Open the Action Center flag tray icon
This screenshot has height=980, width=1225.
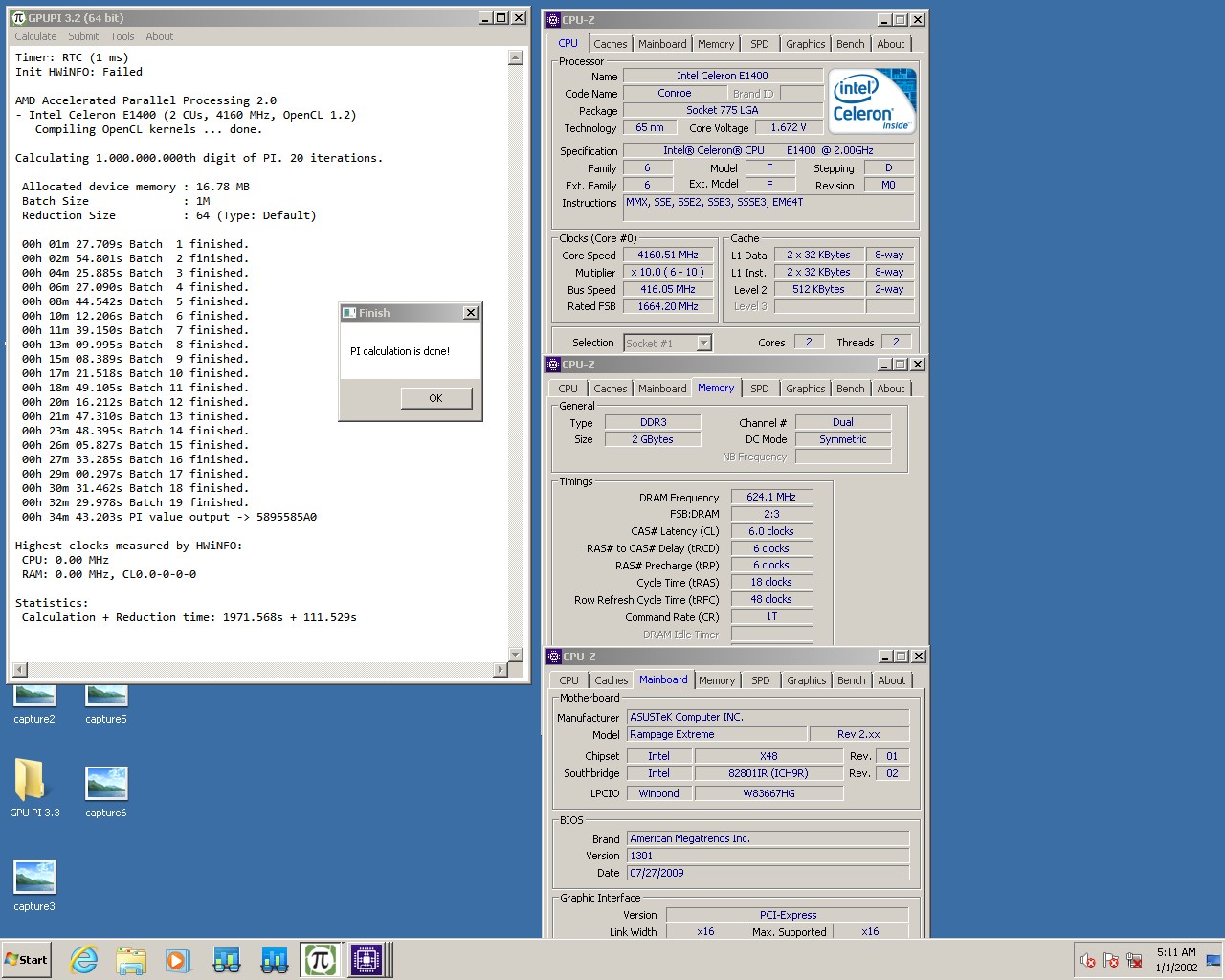click(1111, 960)
